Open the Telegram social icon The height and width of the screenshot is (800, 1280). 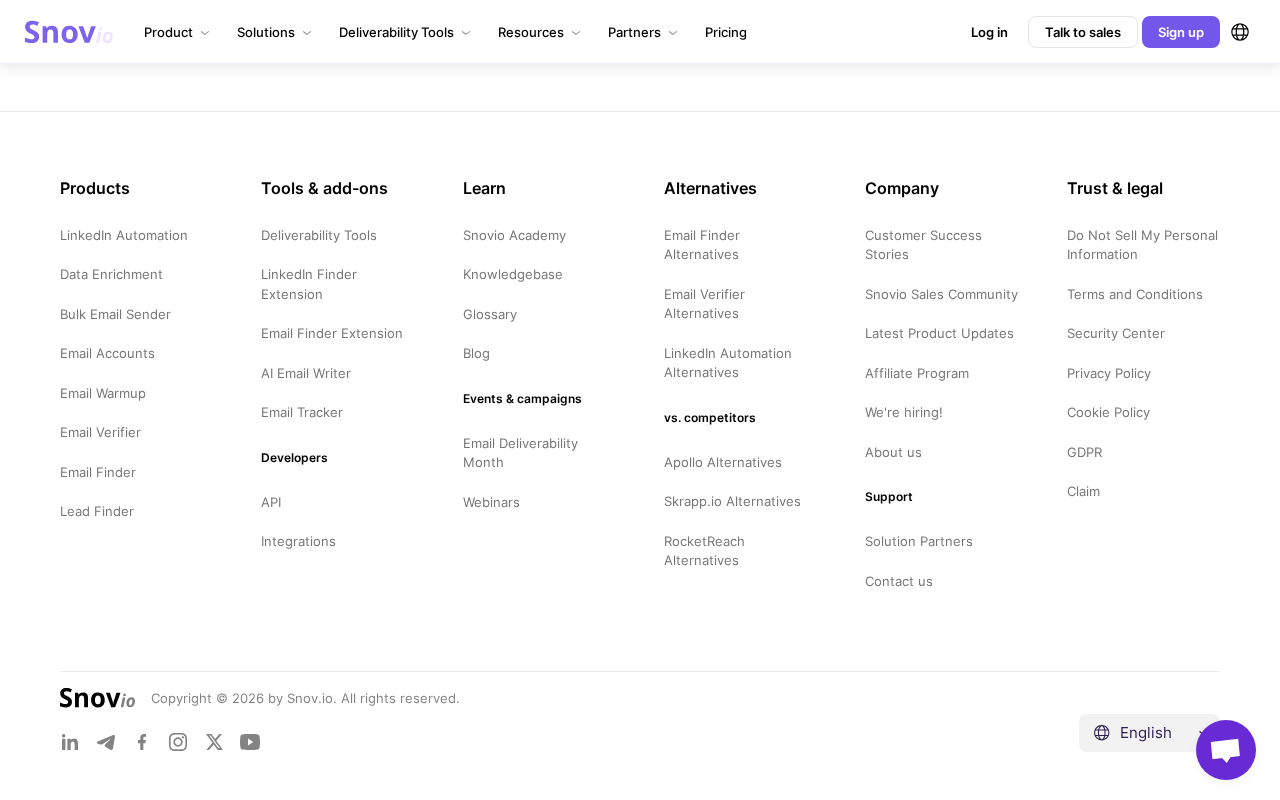coord(106,742)
